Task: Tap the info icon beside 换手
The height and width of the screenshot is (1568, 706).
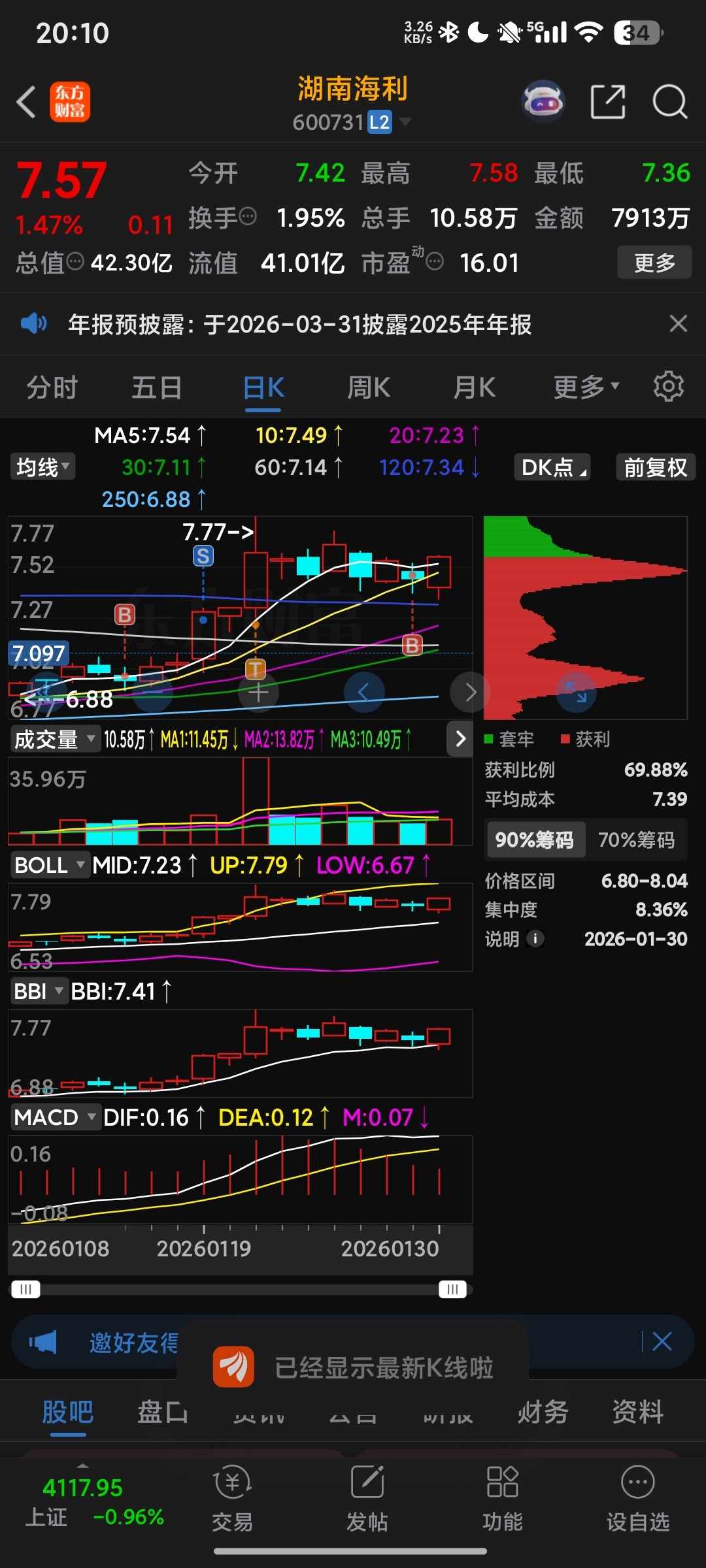Action: 248,216
